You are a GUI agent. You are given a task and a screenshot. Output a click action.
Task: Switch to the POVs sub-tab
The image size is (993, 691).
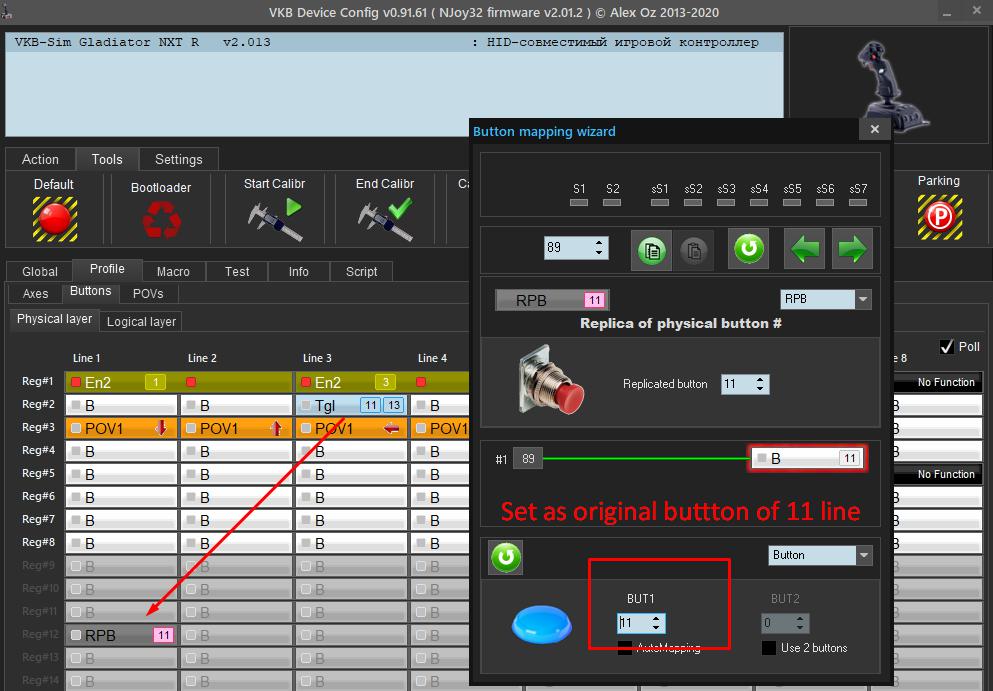pyautogui.click(x=148, y=293)
